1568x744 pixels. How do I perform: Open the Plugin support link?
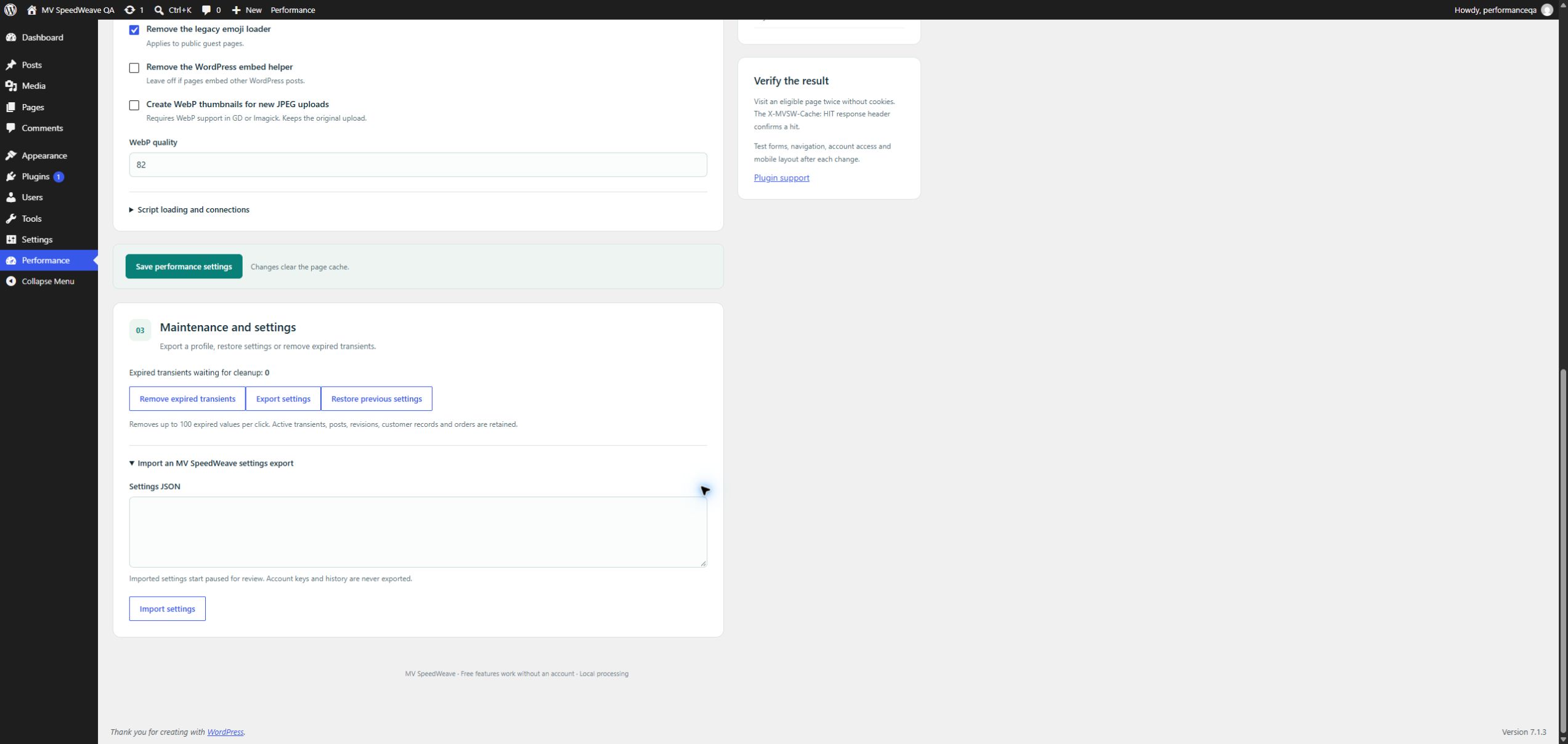coord(781,178)
